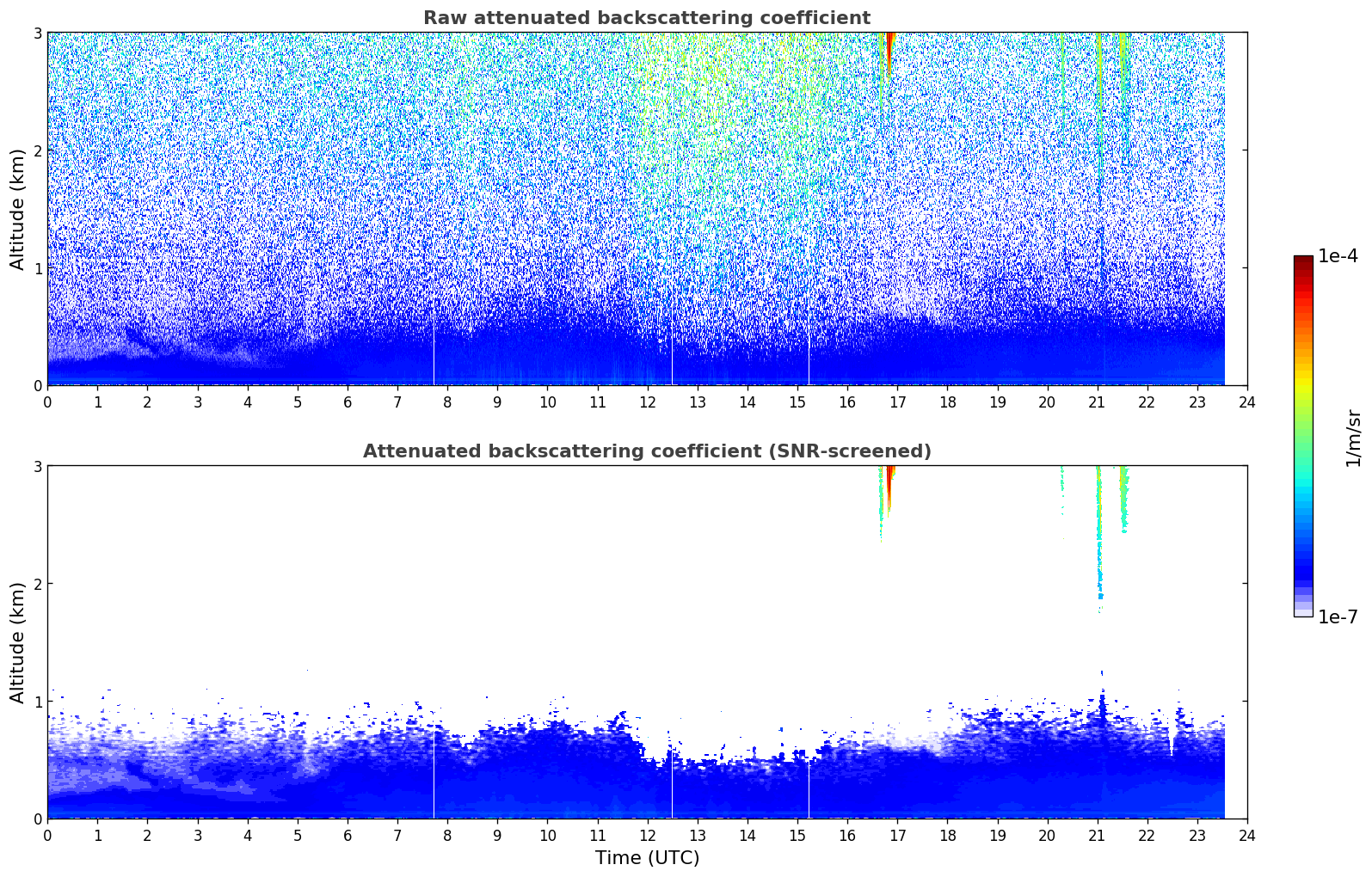
Task: Click the "Attenuated backscattering coefficient (SNR-screened)" title
Action: coord(646,451)
